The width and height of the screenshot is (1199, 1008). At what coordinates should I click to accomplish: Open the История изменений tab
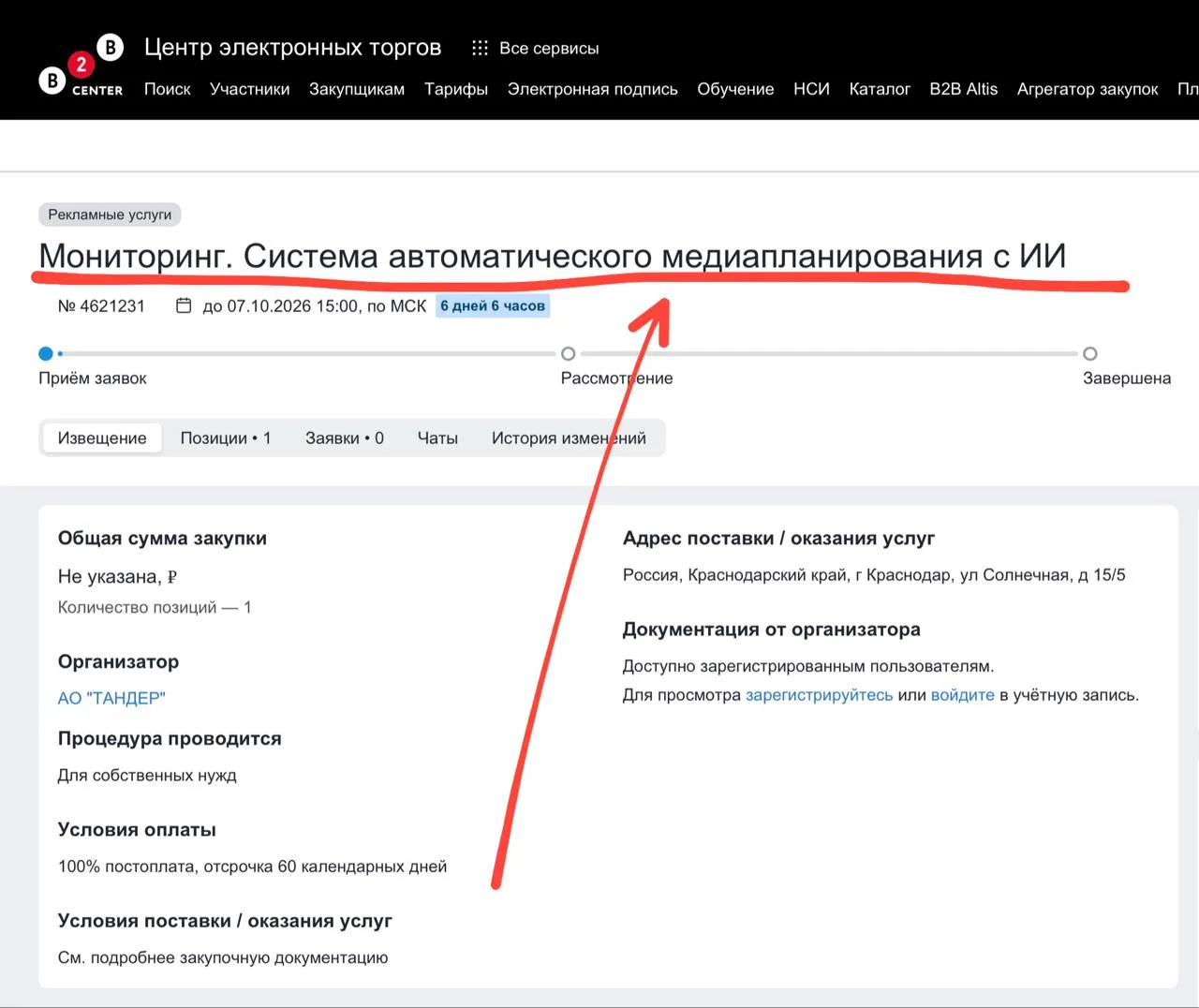569,437
